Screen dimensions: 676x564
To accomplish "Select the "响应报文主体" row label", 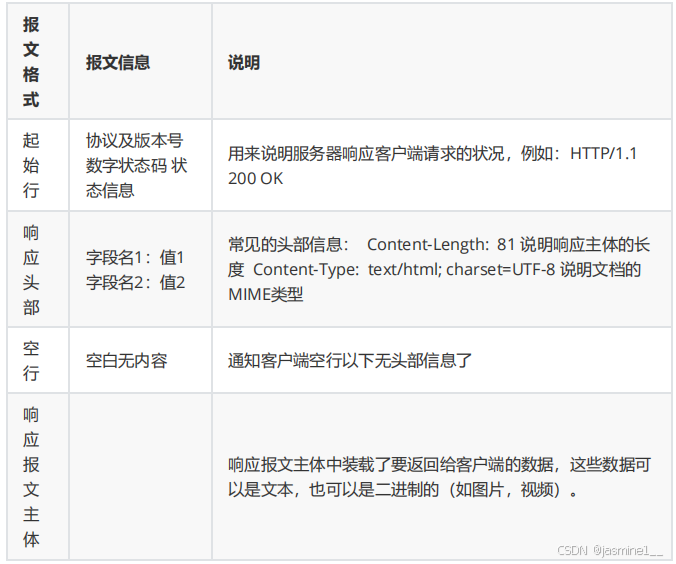I will [x=31, y=477].
